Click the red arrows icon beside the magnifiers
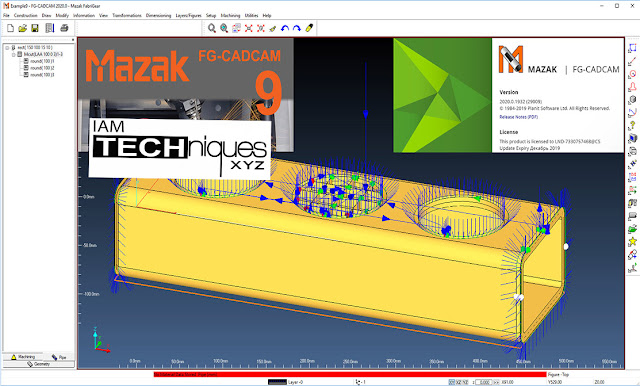The image size is (640, 386). coord(249,28)
